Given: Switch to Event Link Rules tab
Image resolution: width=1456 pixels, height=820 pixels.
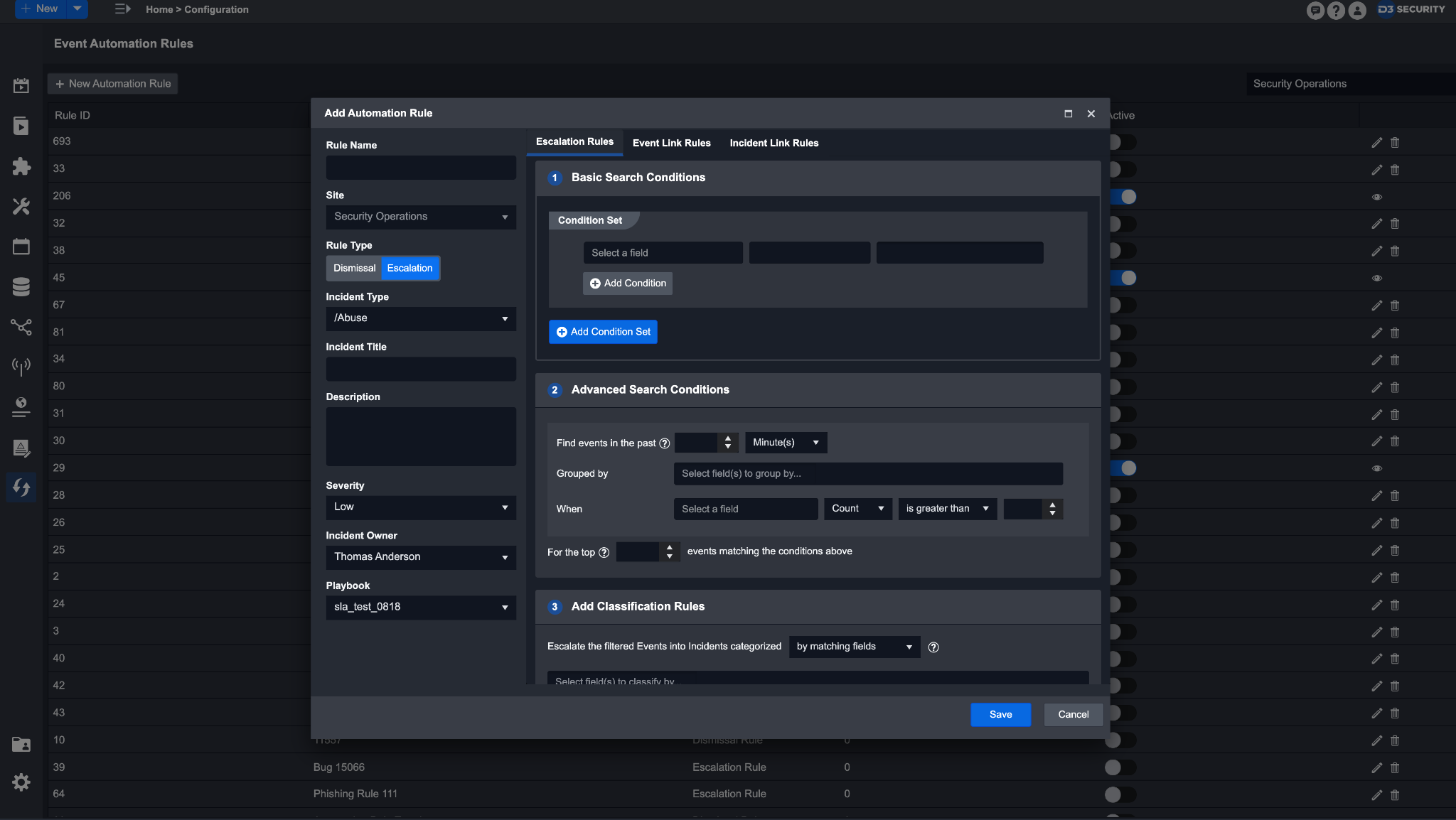Looking at the screenshot, I should (x=671, y=143).
